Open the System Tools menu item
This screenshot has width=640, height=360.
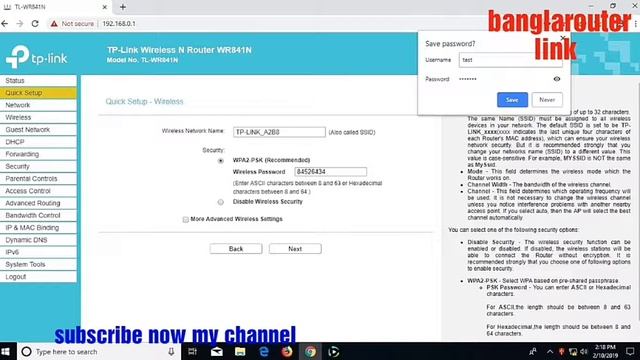click(38, 264)
